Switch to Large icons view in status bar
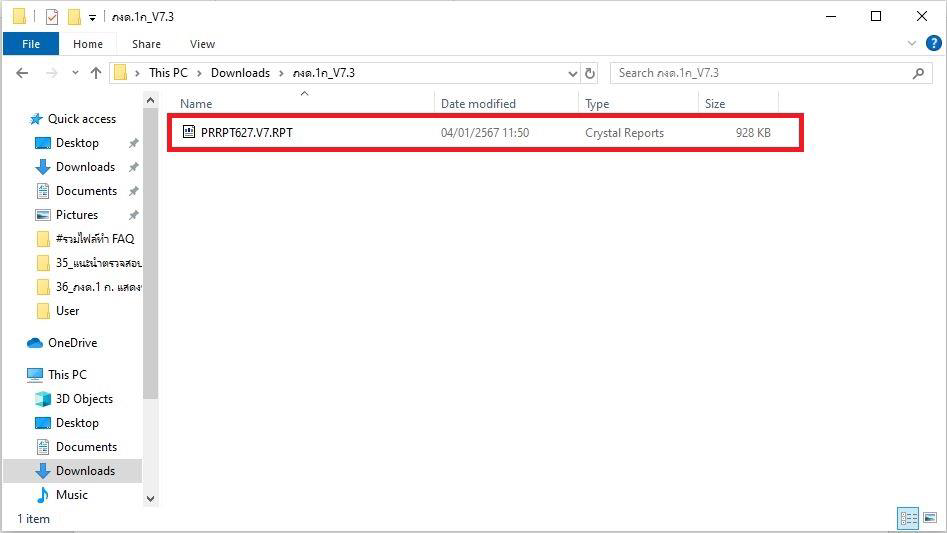 coord(930,518)
